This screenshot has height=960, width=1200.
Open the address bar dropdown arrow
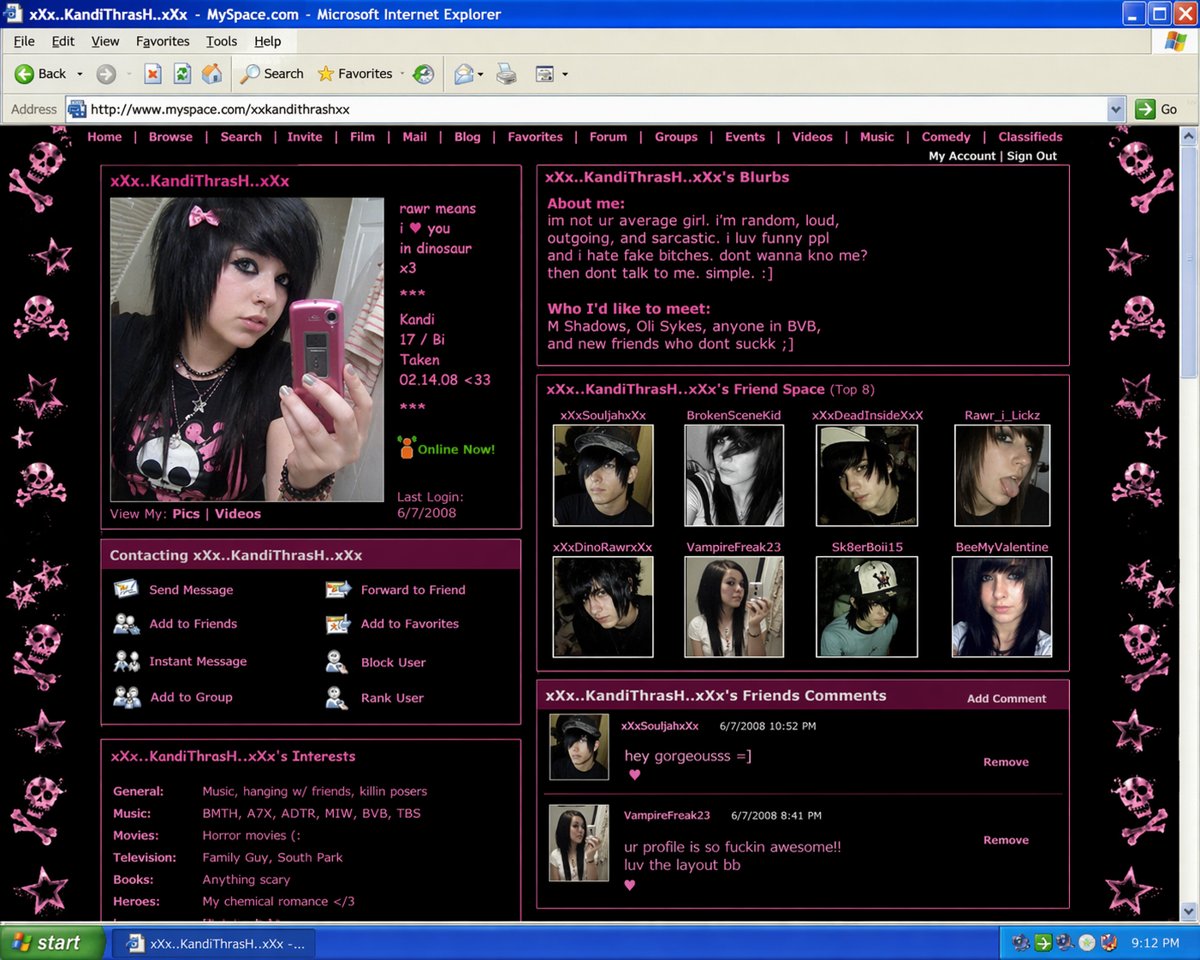click(x=1116, y=109)
